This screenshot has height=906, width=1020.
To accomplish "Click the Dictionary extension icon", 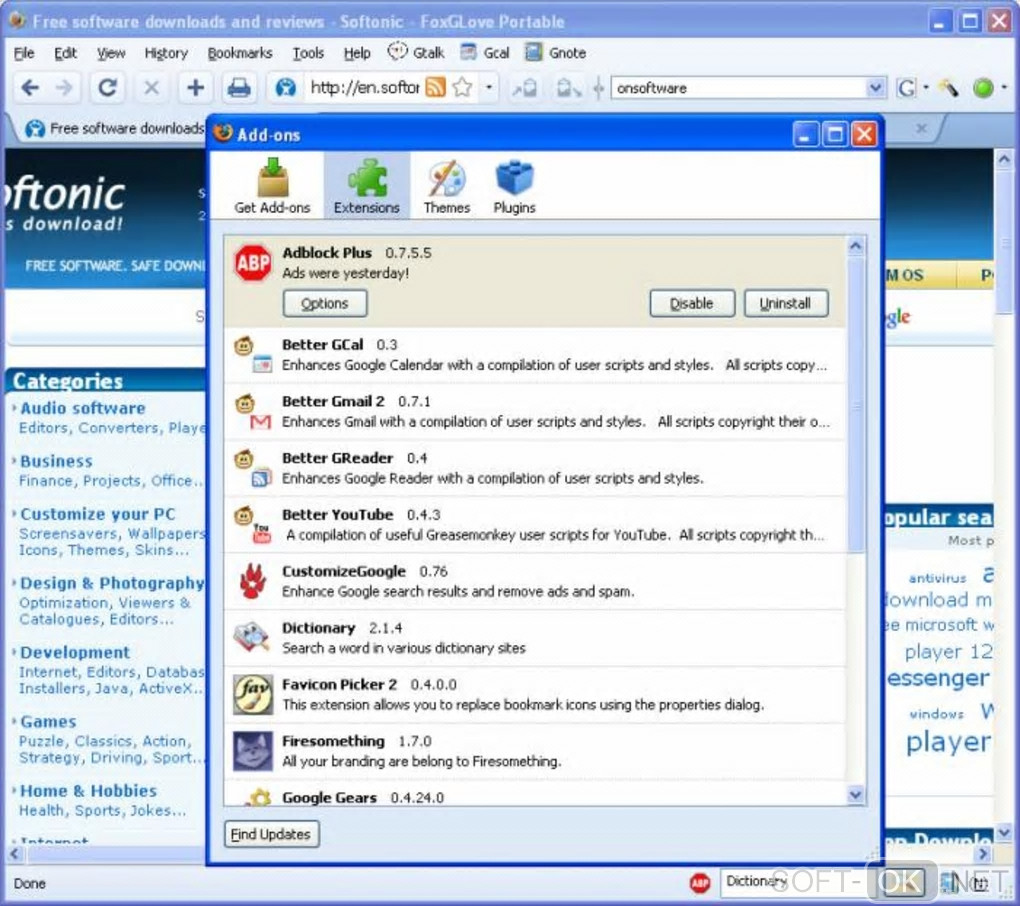I will point(252,637).
